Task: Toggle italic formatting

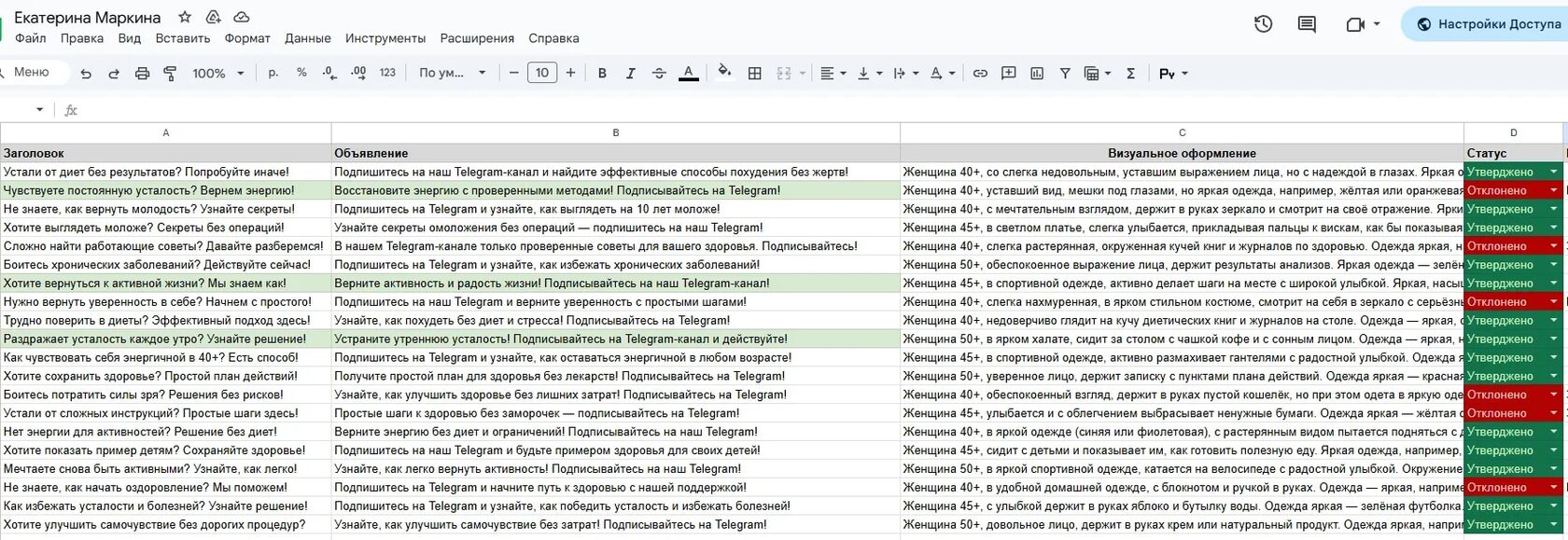Action: pyautogui.click(x=630, y=73)
